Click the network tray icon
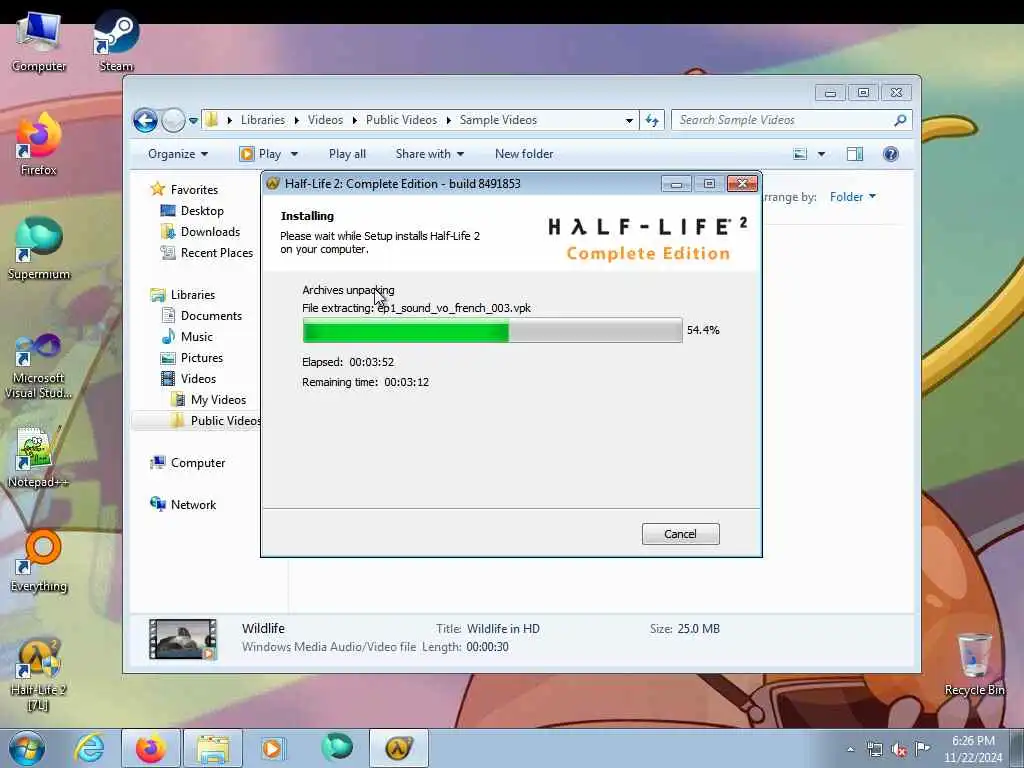 [x=874, y=750]
